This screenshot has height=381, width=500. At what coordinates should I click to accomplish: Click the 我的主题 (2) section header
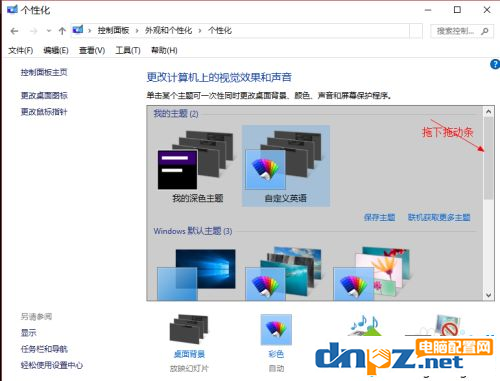click(176, 114)
